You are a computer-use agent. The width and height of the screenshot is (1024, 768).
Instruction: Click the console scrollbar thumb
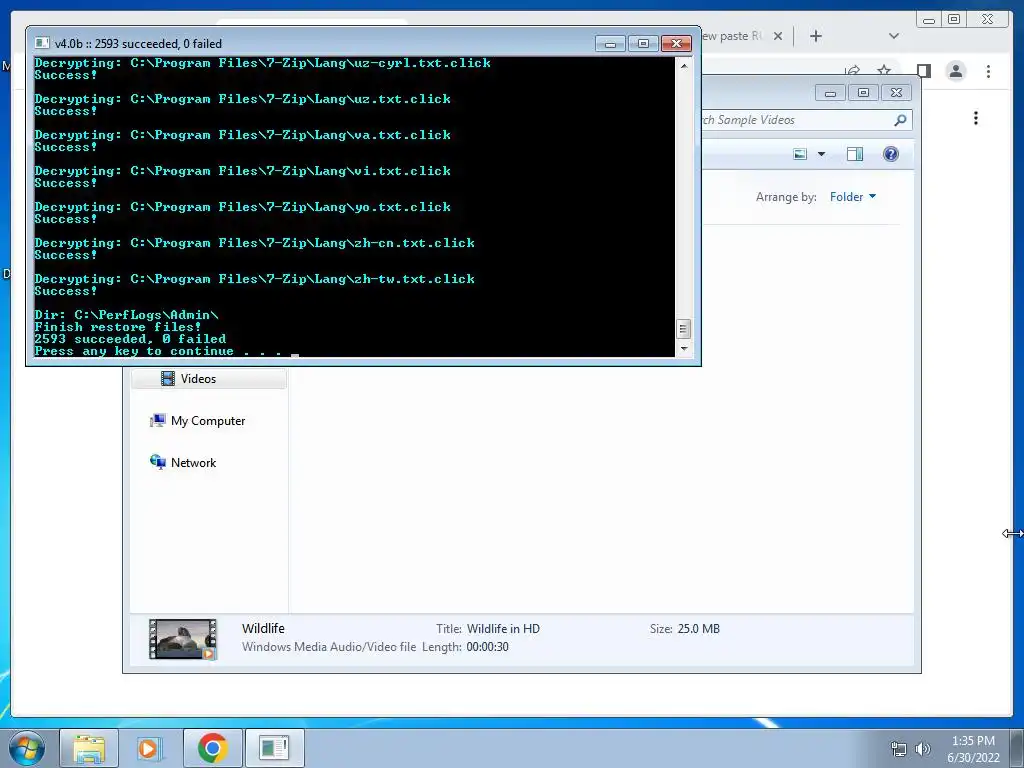(x=683, y=328)
